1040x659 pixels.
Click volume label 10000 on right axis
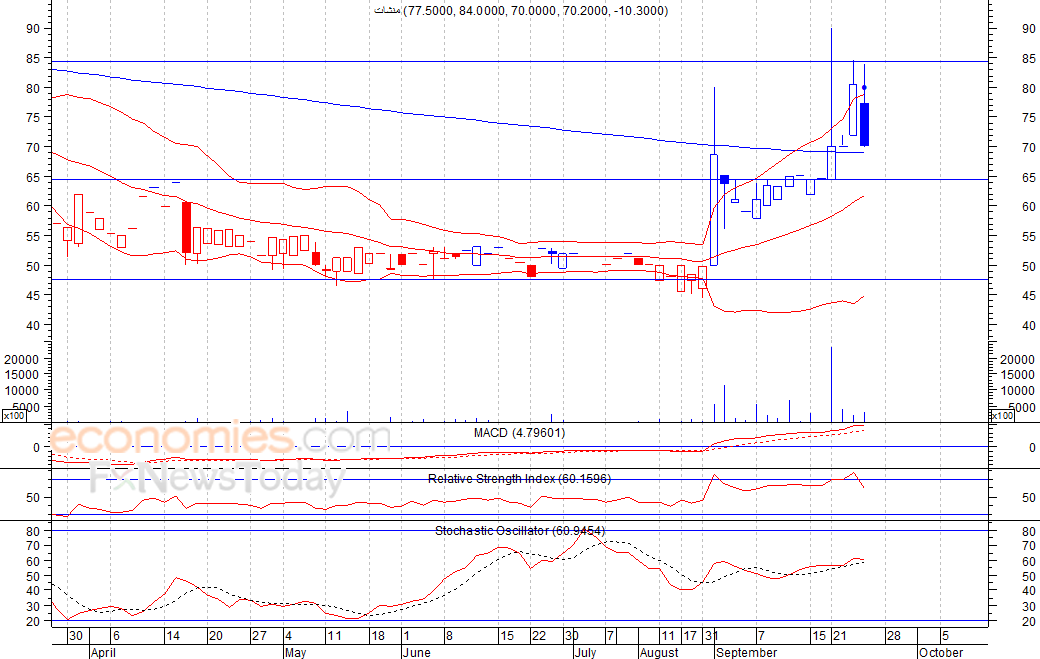[x=1017, y=390]
